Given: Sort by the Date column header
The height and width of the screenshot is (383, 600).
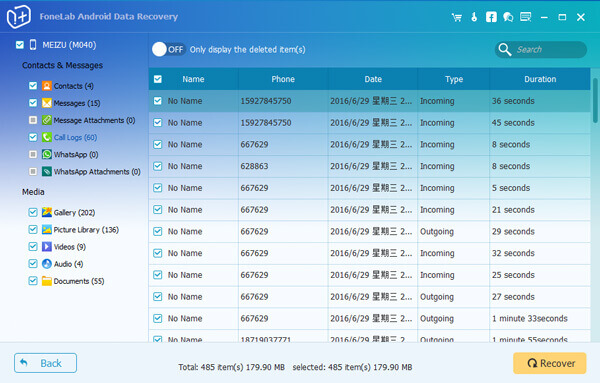Looking at the screenshot, I should 373,79.
